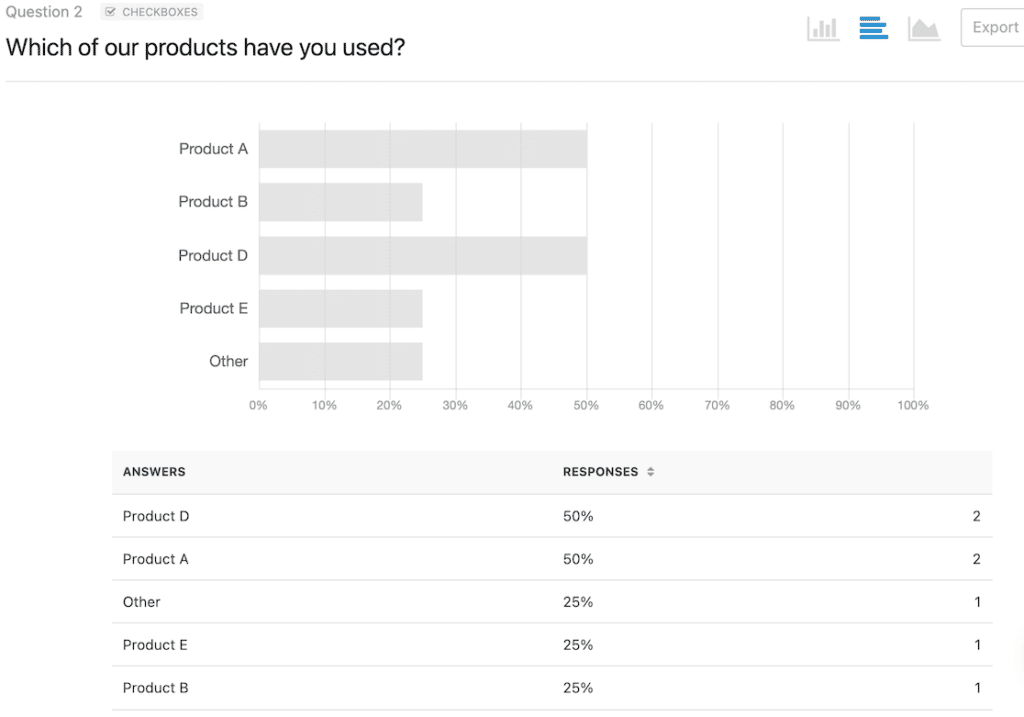Click the Question 2 label
Image resolution: width=1024 pixels, height=717 pixels.
click(x=43, y=11)
